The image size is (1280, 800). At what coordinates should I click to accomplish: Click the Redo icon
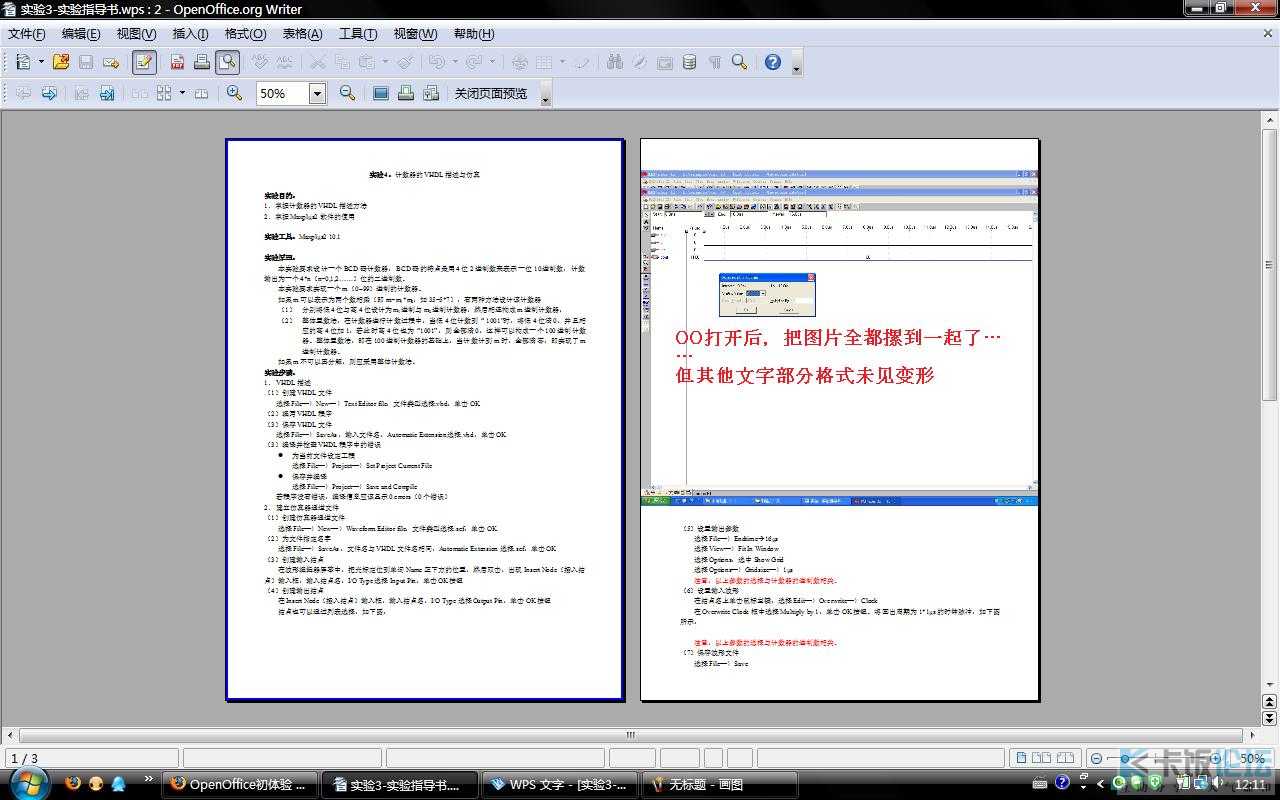coord(473,62)
